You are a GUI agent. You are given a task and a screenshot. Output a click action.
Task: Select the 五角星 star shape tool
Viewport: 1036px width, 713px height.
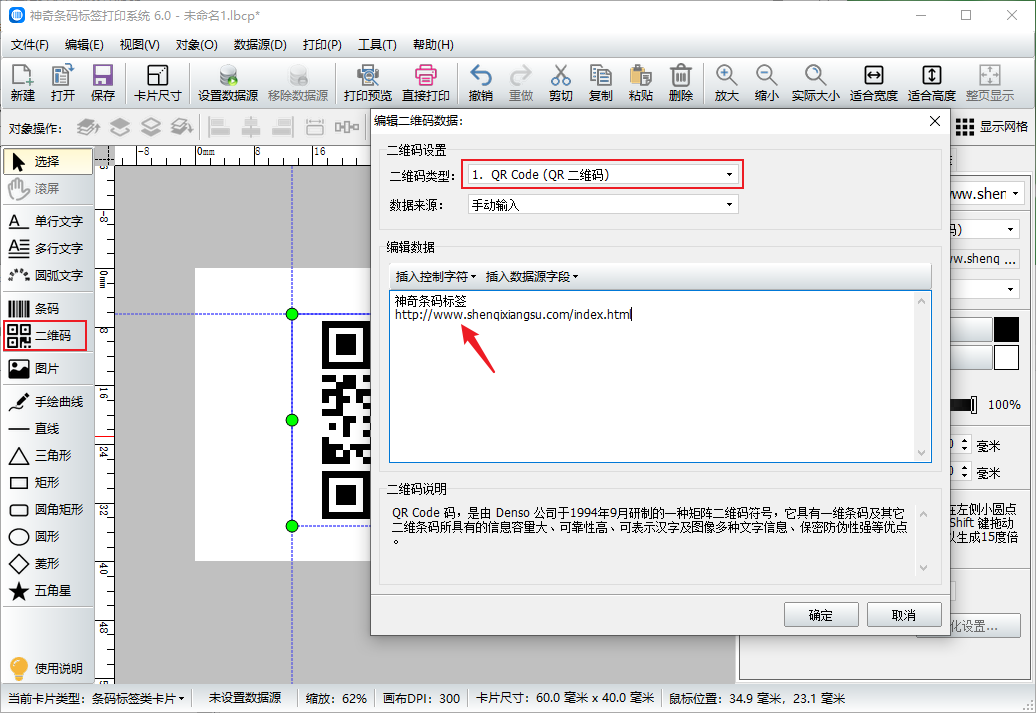click(46, 591)
